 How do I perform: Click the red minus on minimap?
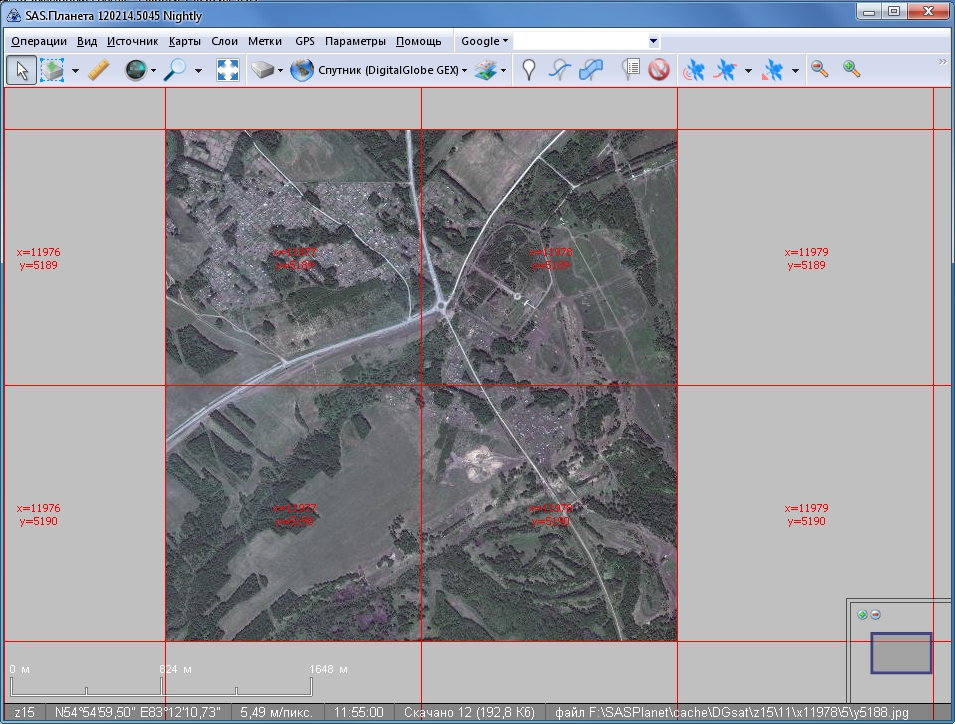pyautogui.click(x=876, y=614)
